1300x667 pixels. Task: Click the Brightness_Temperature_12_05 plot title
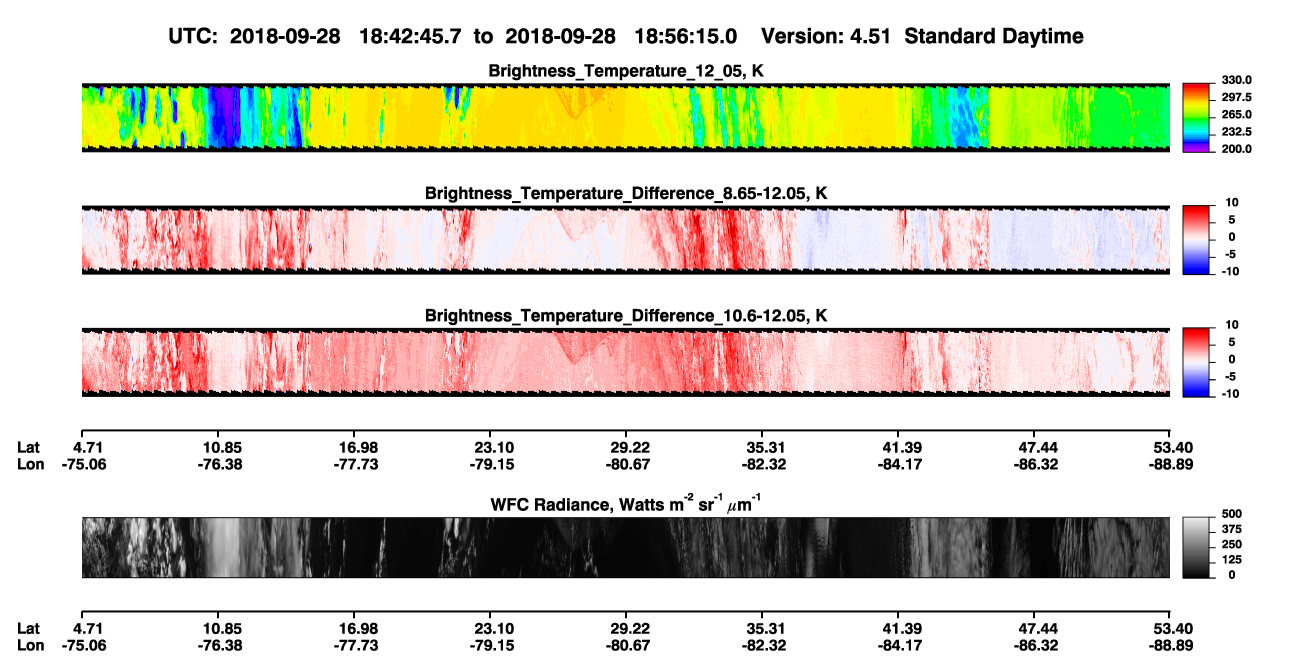tap(626, 71)
